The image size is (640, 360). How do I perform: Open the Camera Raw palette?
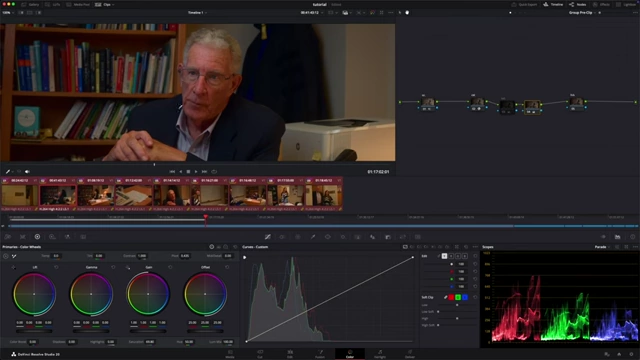pyautogui.click(x=8, y=237)
